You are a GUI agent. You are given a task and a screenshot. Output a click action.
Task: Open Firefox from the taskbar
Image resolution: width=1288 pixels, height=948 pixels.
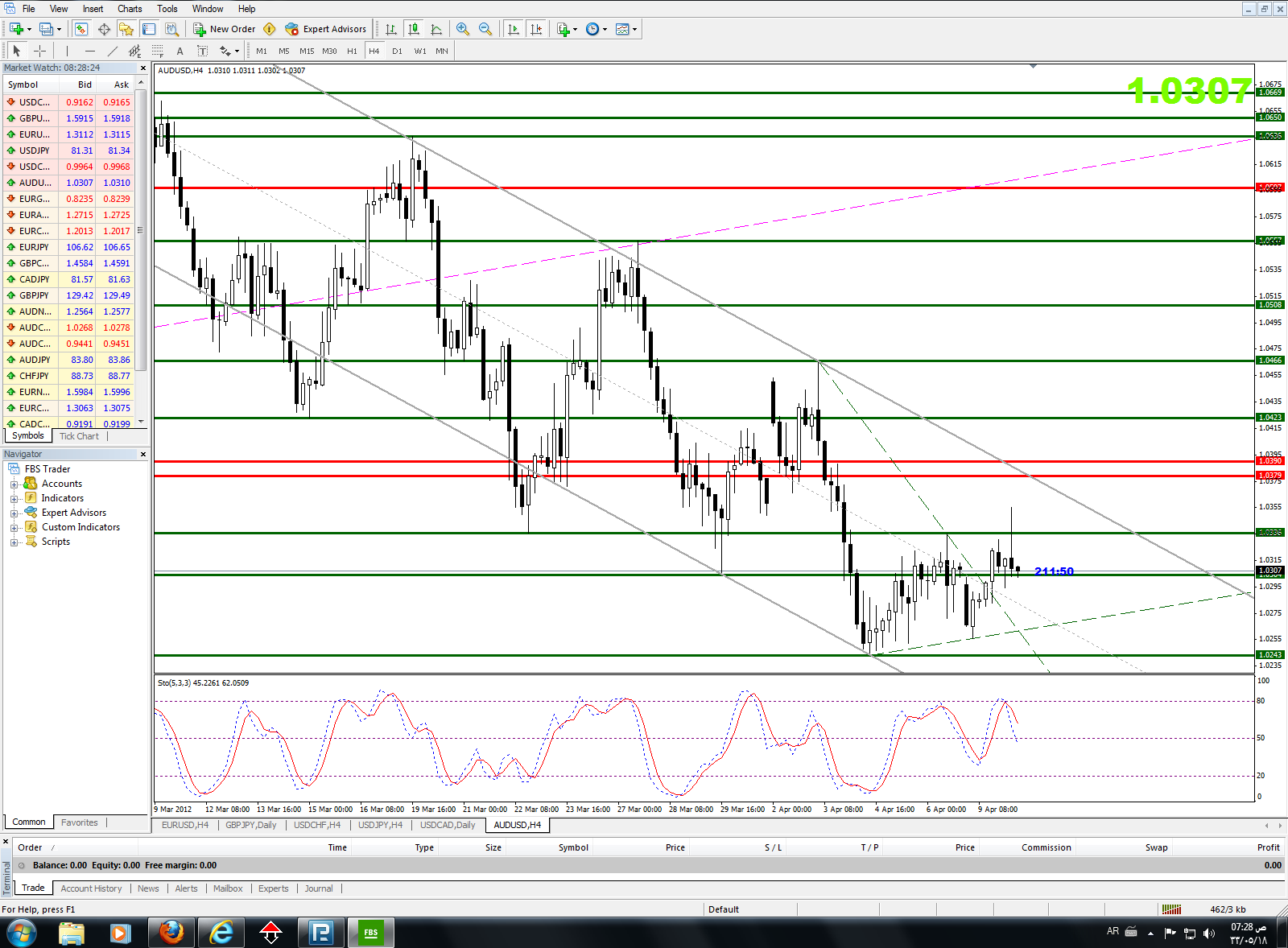(171, 933)
